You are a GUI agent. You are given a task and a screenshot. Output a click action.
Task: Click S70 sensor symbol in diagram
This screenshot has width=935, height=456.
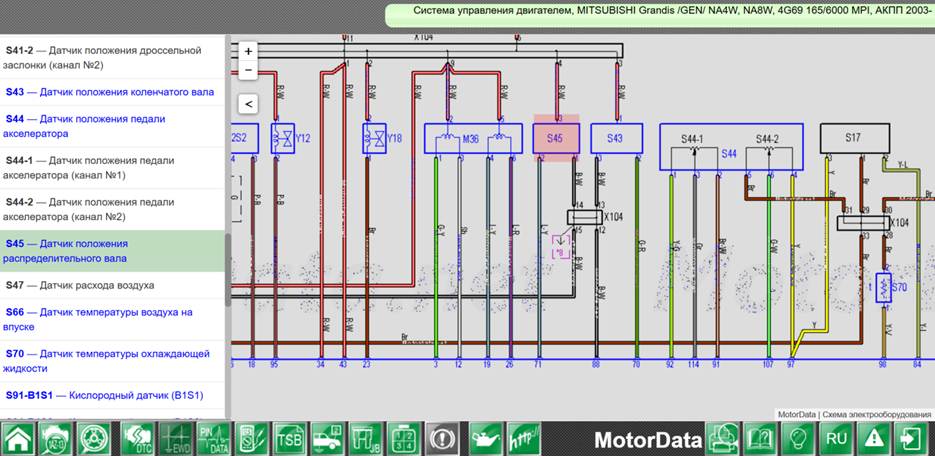click(884, 287)
